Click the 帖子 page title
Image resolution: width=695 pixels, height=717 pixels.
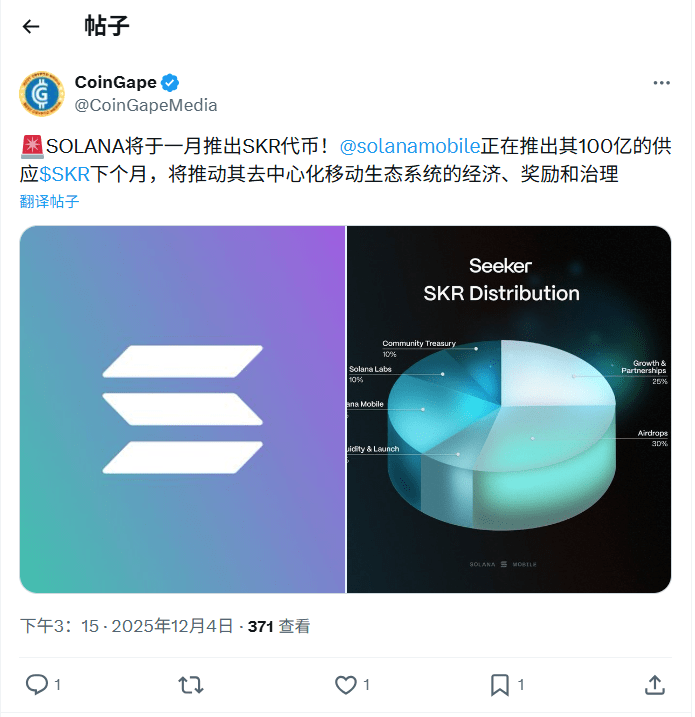coord(107,26)
